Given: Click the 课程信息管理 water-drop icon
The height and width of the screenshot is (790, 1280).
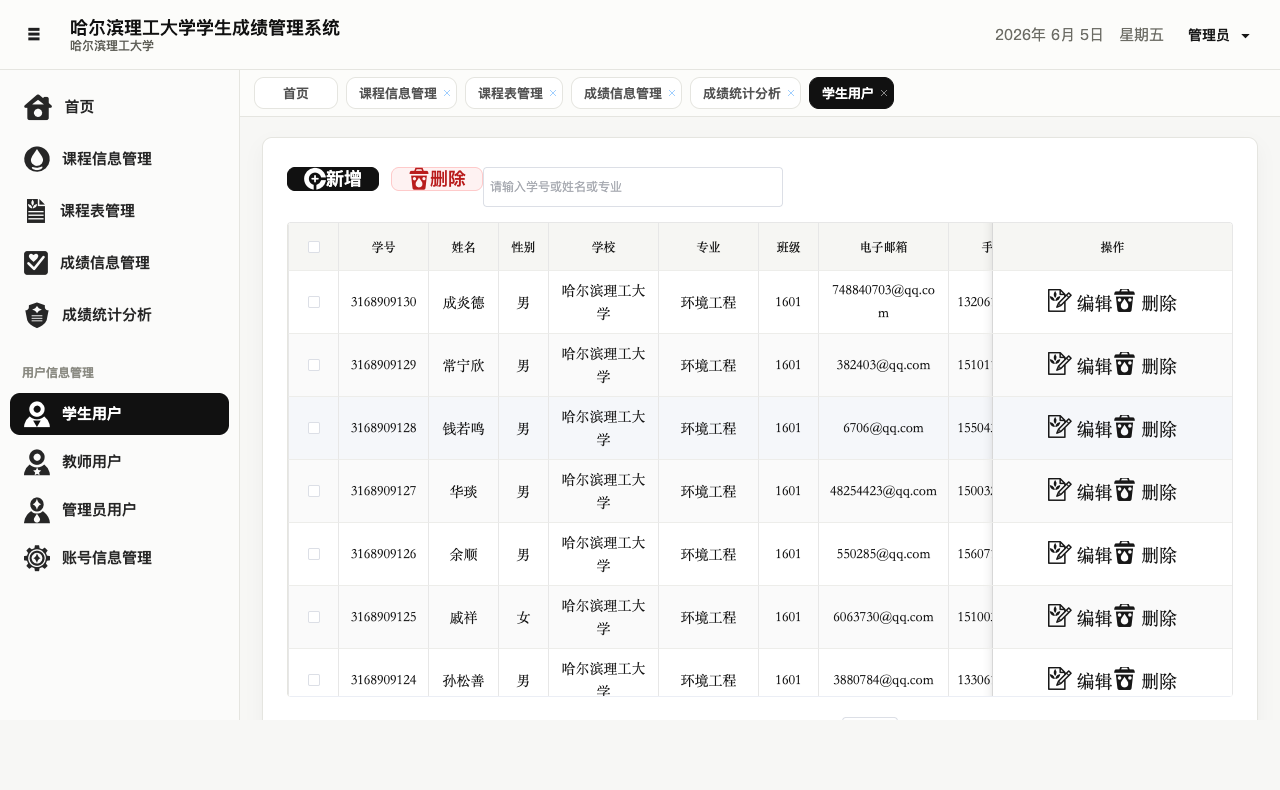Looking at the screenshot, I should point(37,159).
